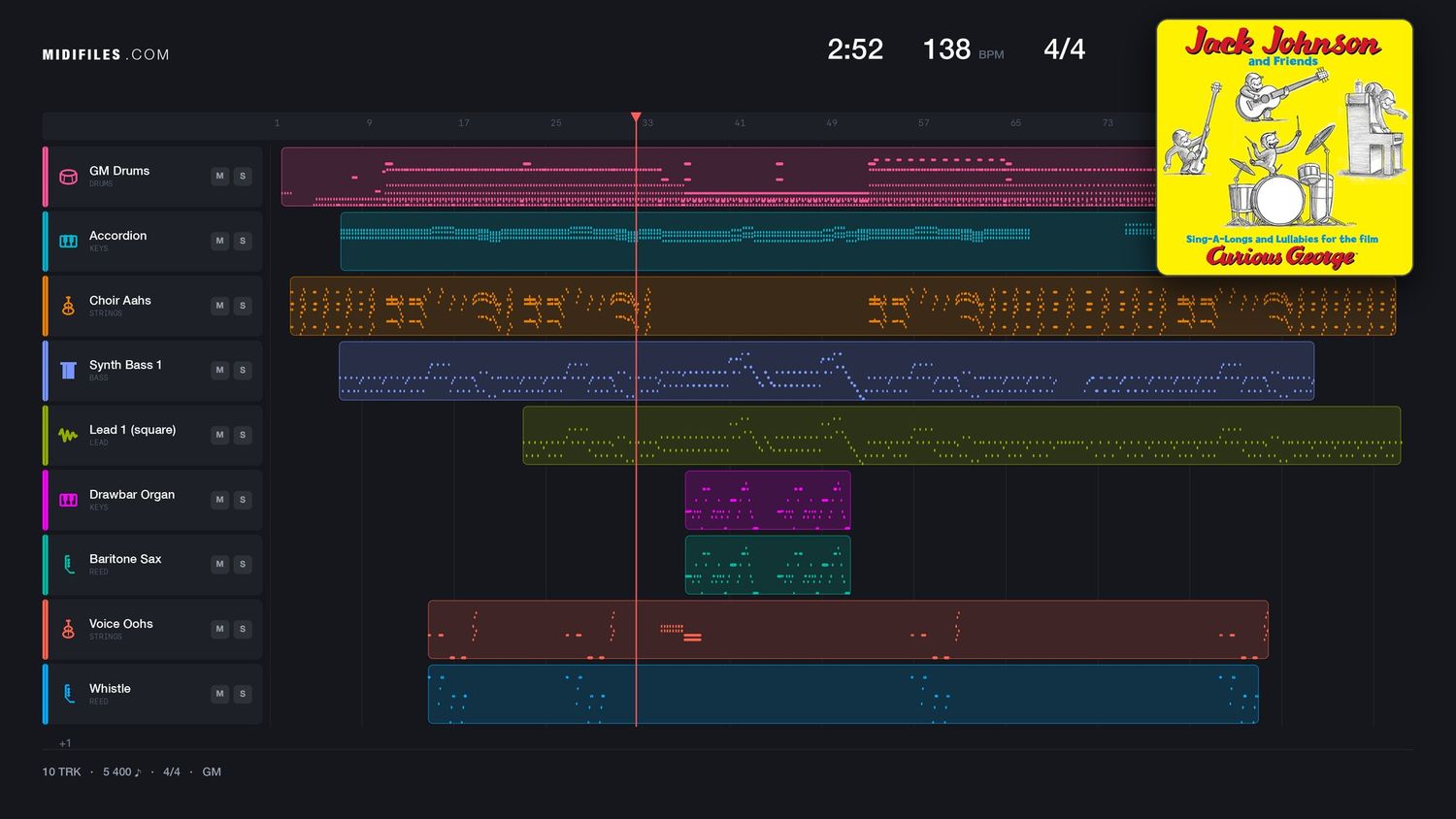1456x819 pixels.
Task: Select the GM Drums pink clip
Action: point(718,177)
